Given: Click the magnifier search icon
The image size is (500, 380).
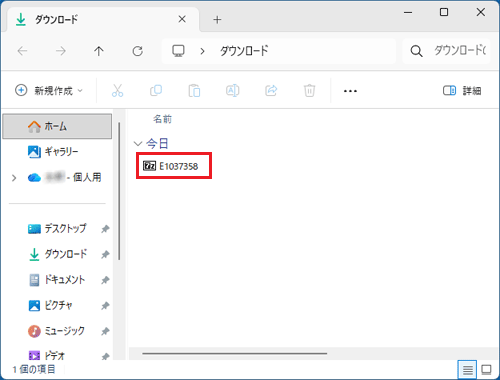Looking at the screenshot, I should click(416, 51).
